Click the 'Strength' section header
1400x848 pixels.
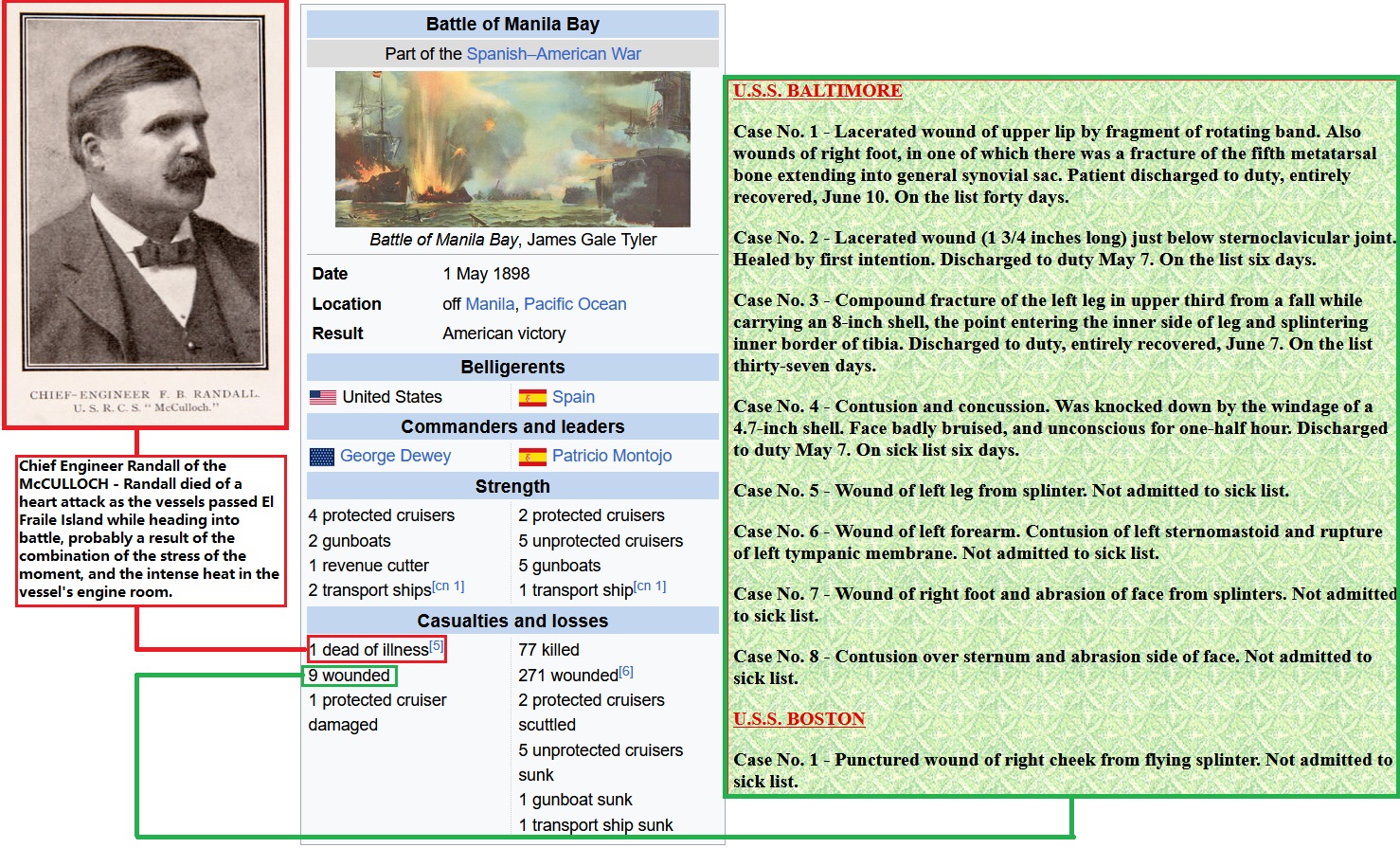(x=512, y=486)
